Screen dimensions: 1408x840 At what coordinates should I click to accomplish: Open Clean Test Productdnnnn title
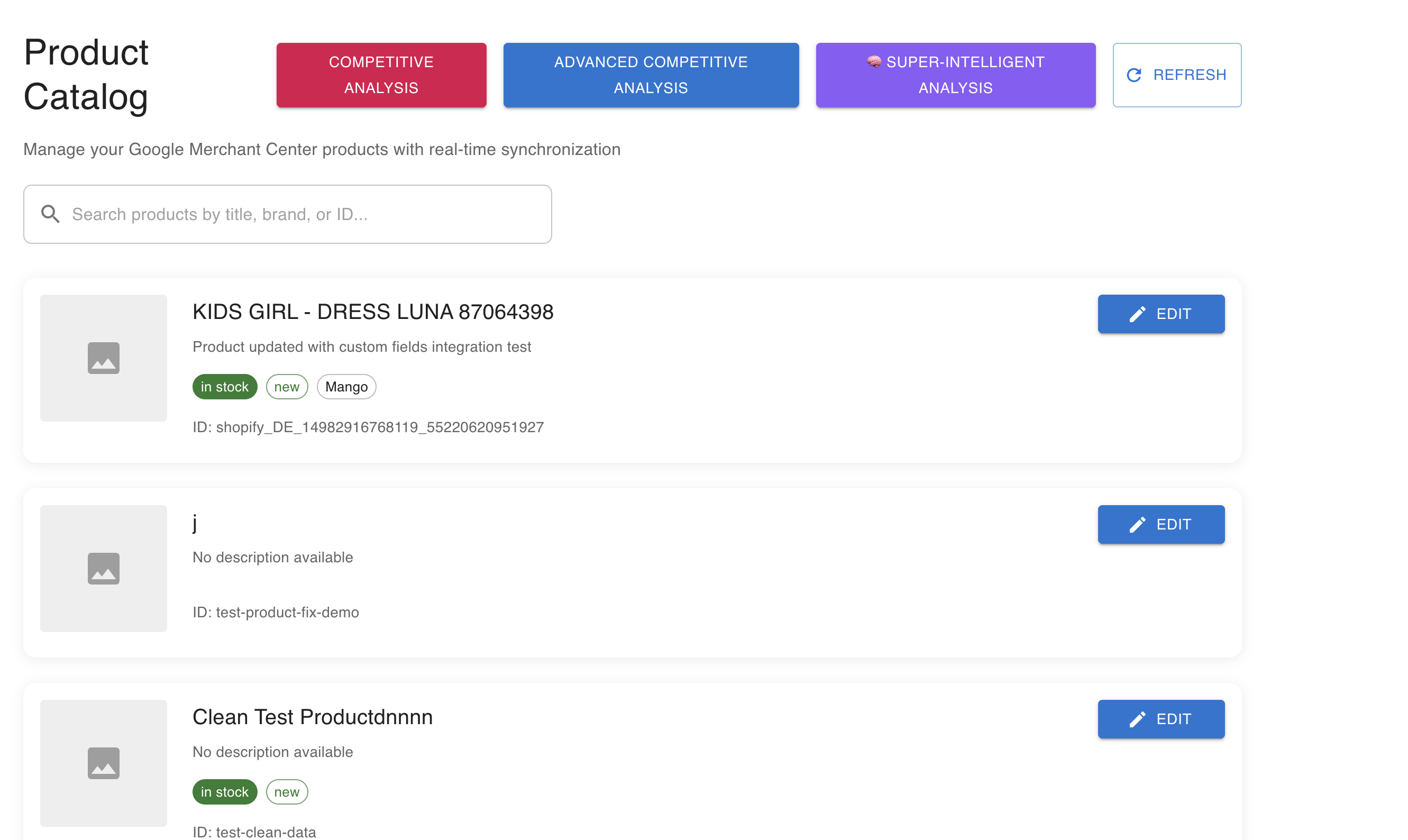point(313,718)
